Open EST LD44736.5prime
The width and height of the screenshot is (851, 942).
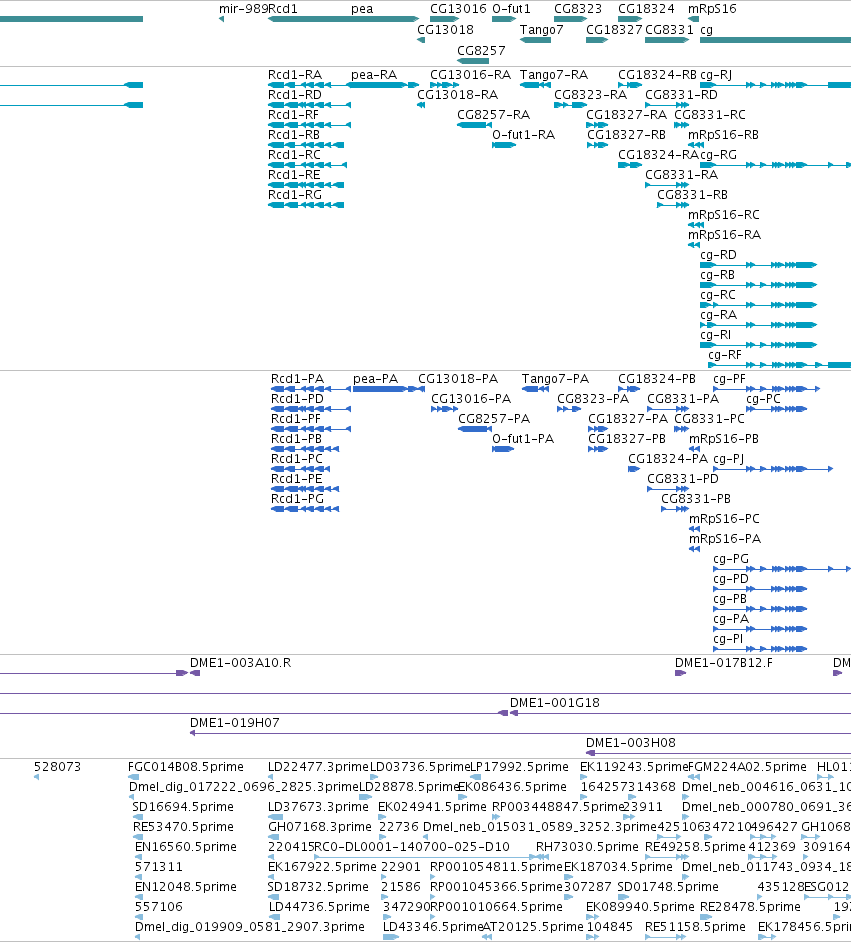coord(318,907)
